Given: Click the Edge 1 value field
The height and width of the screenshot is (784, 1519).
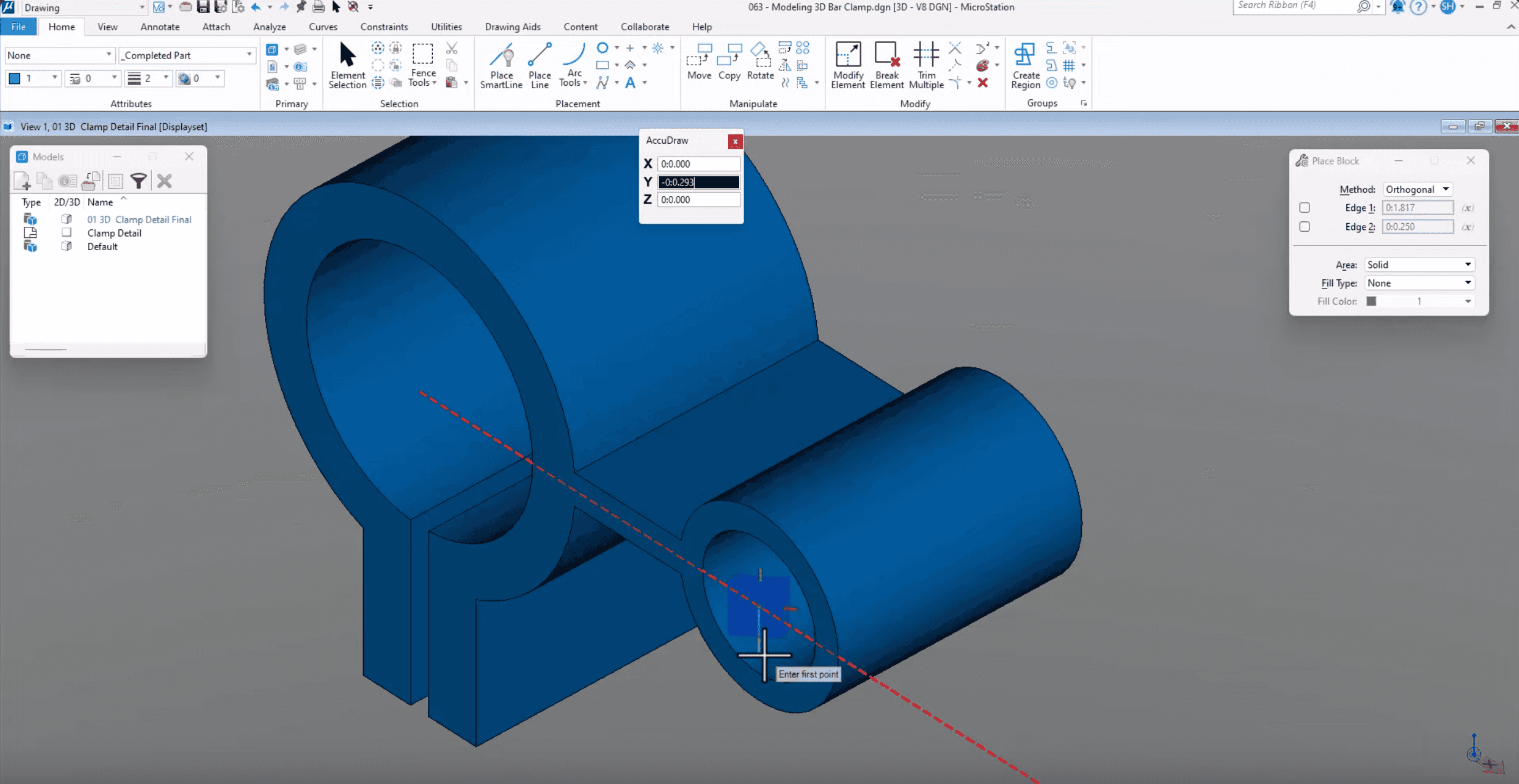Looking at the screenshot, I should (x=1417, y=208).
